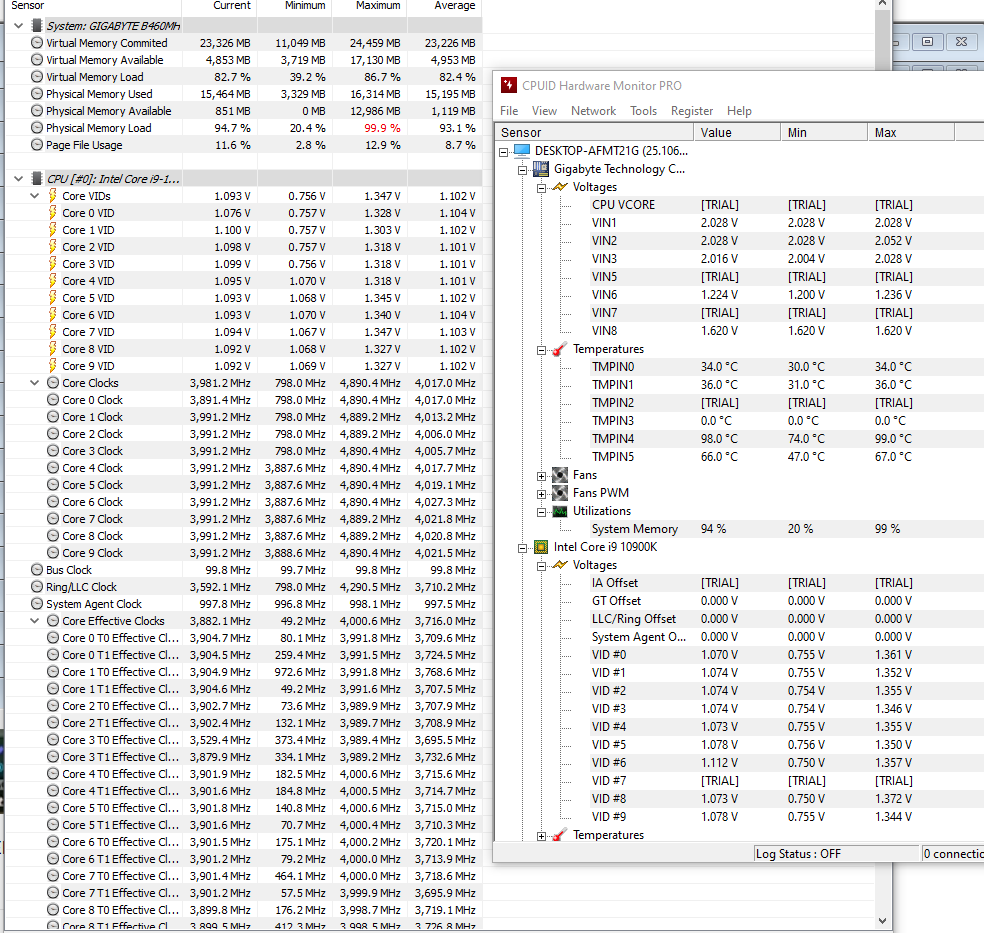984x933 pixels.
Task: Click the Utilizations graph icon
Action: pos(560,511)
